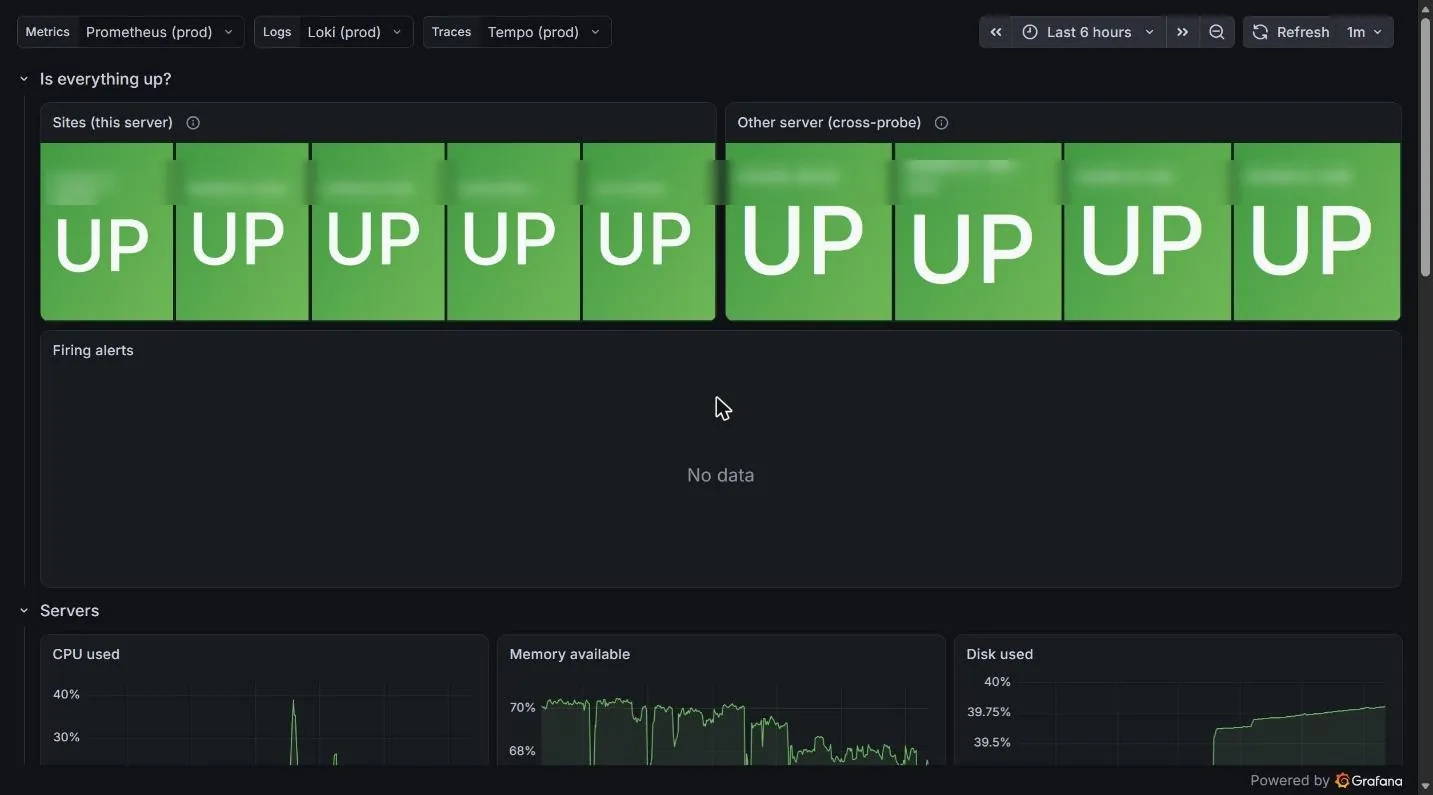Open the Last 6 hours time picker

[x=1088, y=32]
